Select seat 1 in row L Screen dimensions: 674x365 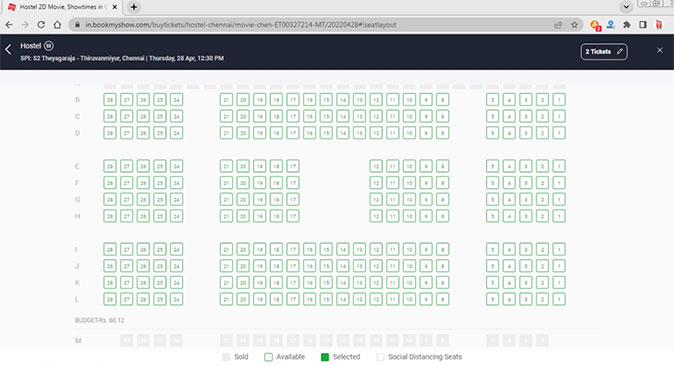point(559,299)
